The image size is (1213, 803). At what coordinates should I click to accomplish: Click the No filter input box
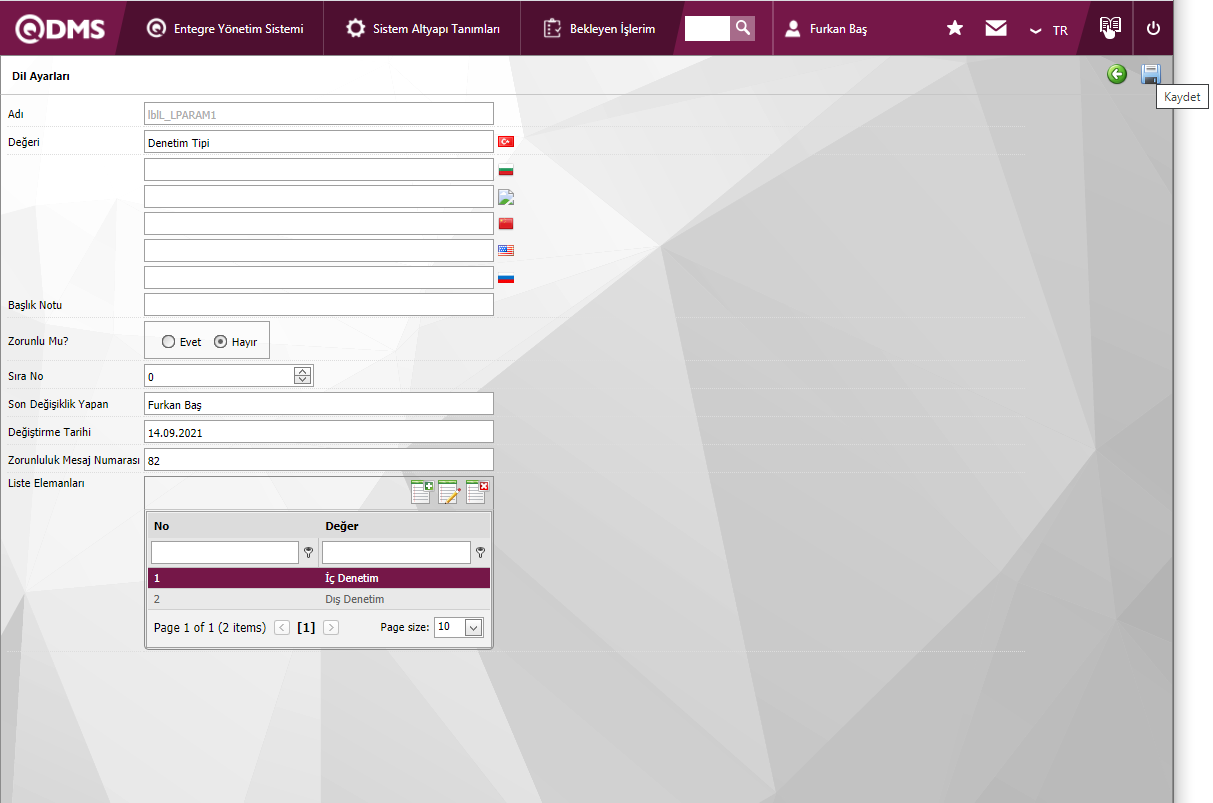tap(225, 552)
